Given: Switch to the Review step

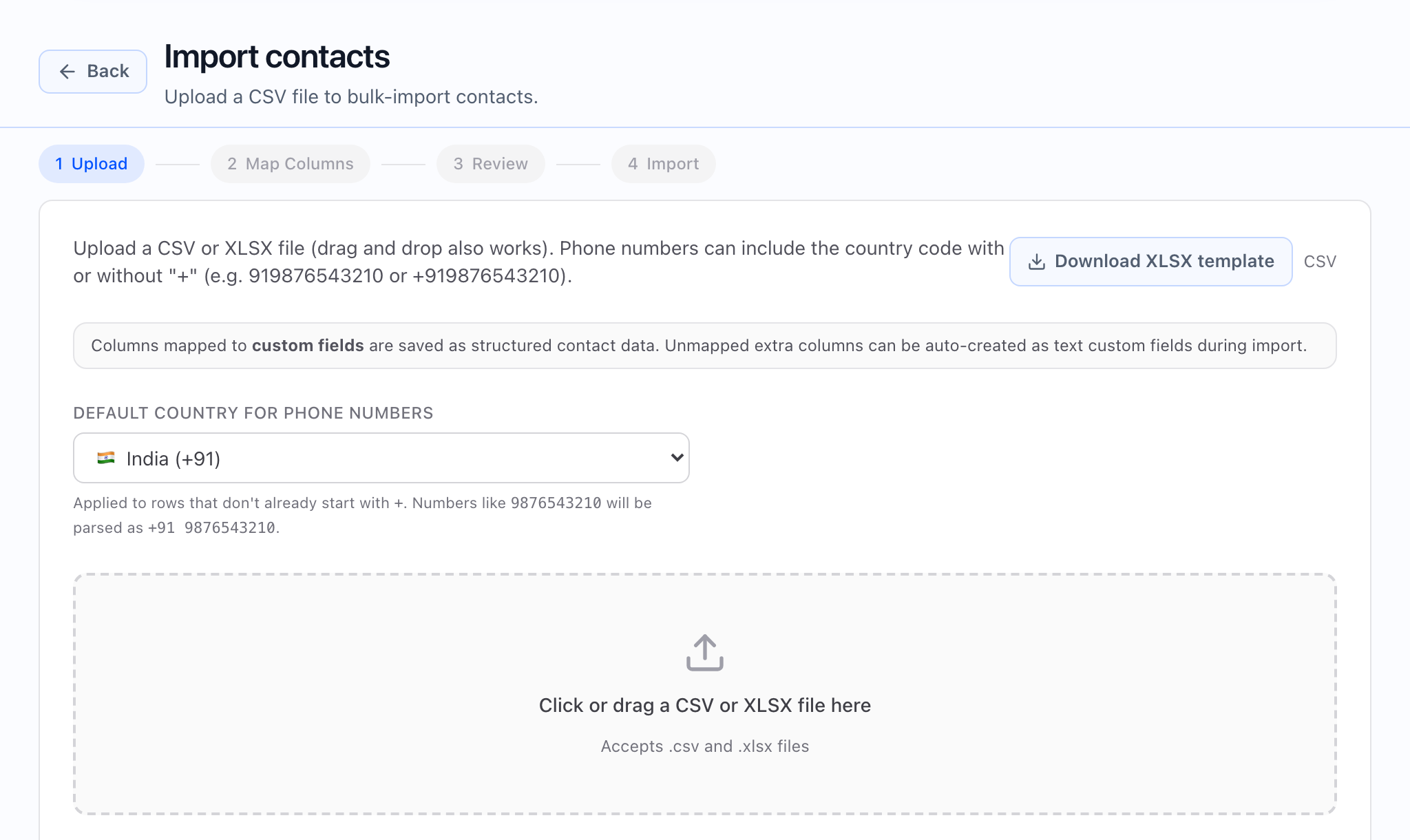Looking at the screenshot, I should [x=491, y=164].
